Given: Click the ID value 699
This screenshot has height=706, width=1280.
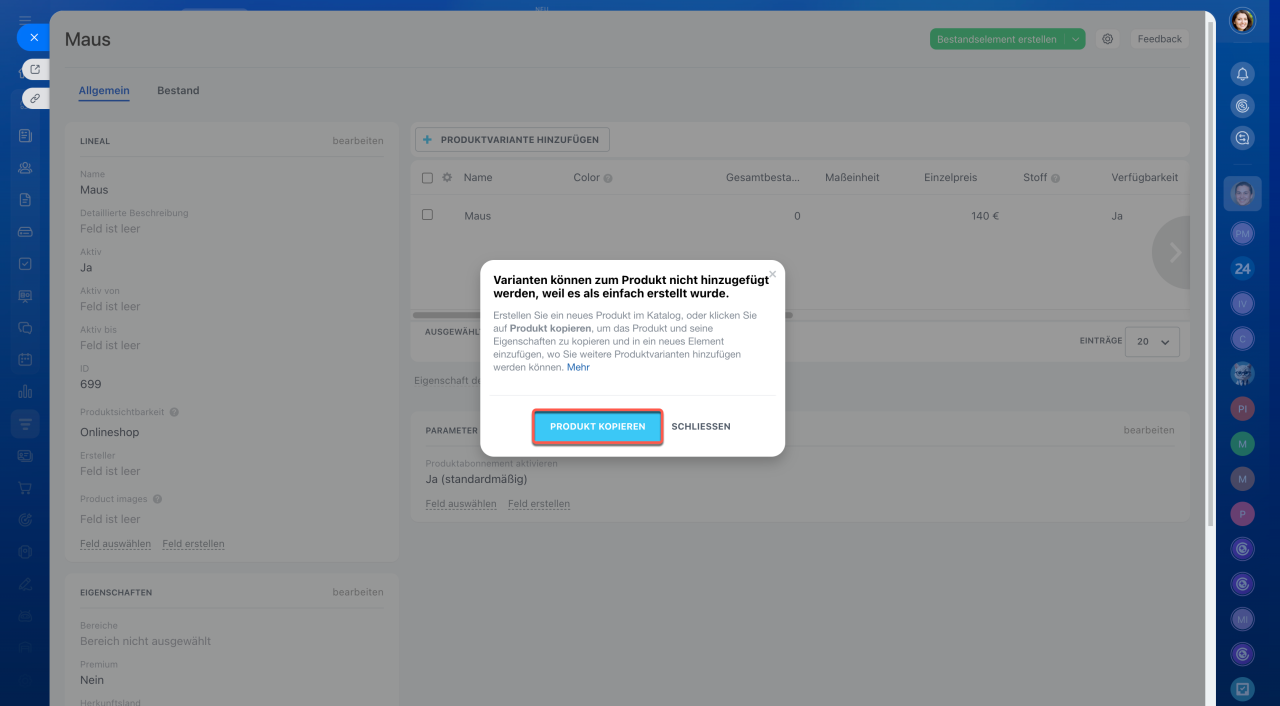Looking at the screenshot, I should tap(90, 384).
